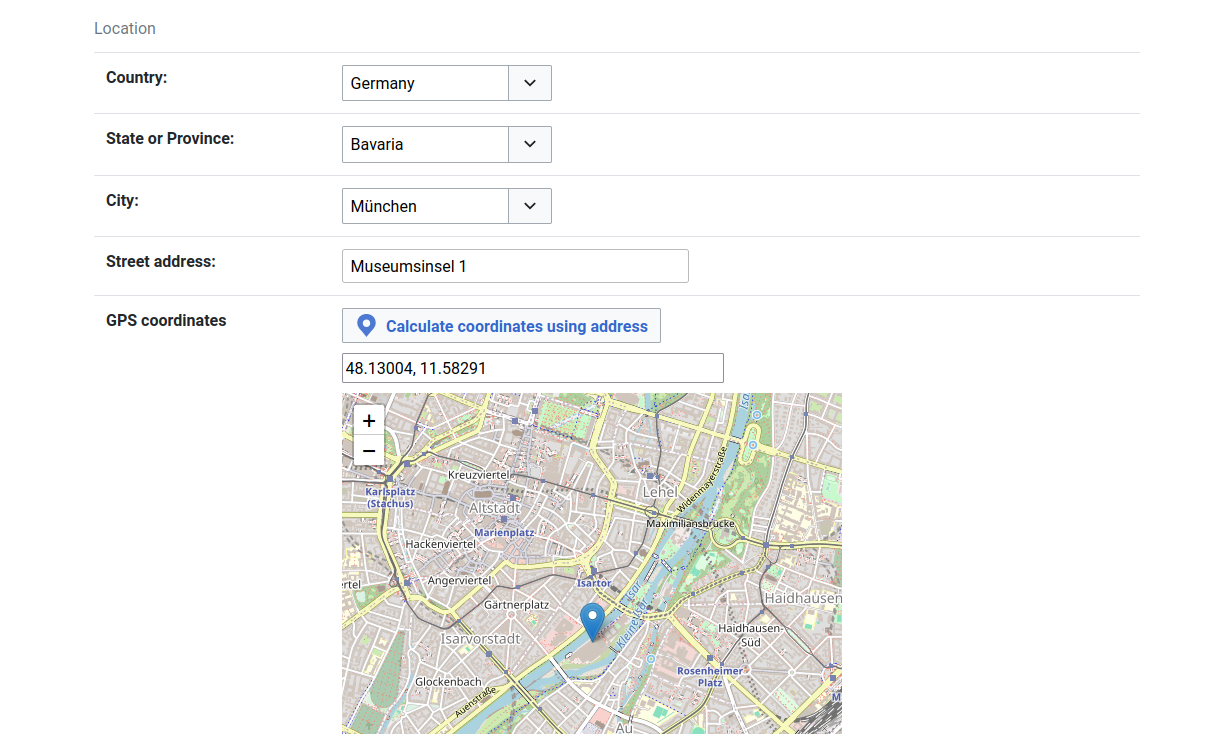Zoom in on the map
1219x734 pixels.
[x=369, y=421]
